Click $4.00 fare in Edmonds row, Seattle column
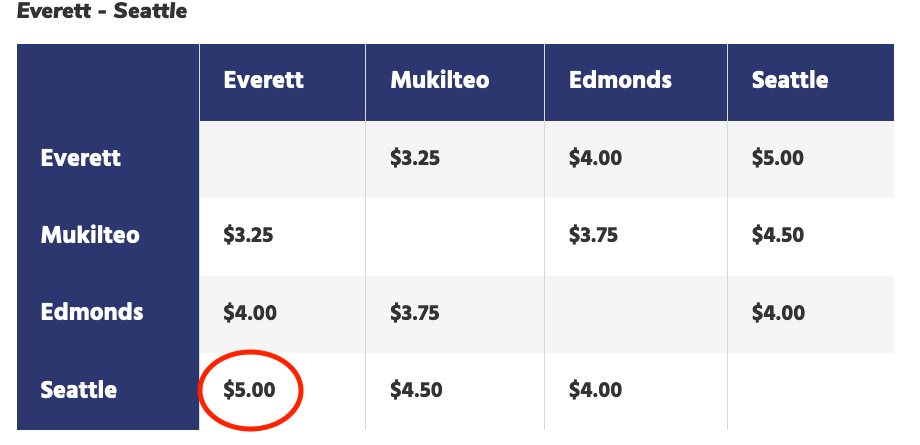Screen dimensions: 920x445 click(x=778, y=312)
